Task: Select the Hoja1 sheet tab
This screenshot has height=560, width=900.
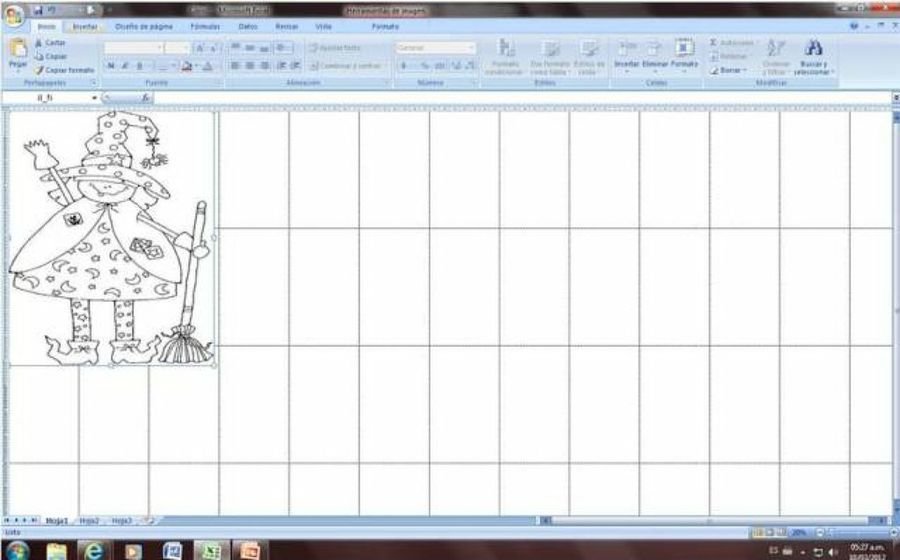Action: pyautogui.click(x=57, y=521)
